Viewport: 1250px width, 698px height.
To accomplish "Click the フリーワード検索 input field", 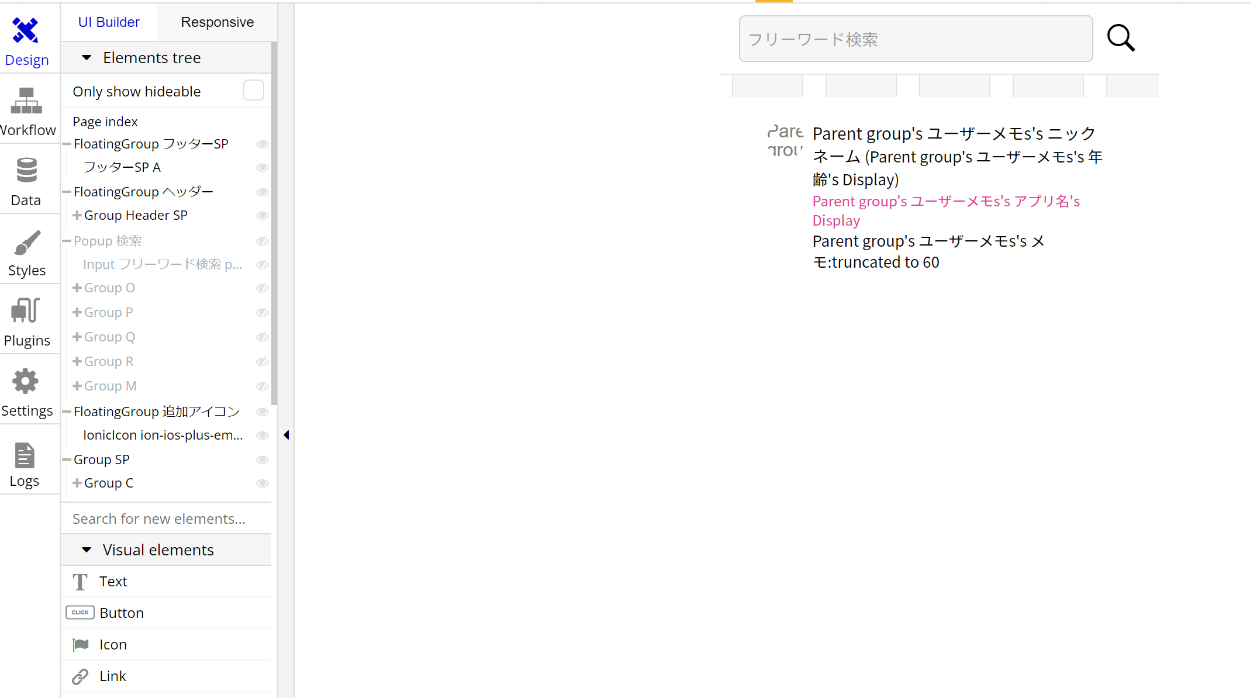I will point(915,39).
